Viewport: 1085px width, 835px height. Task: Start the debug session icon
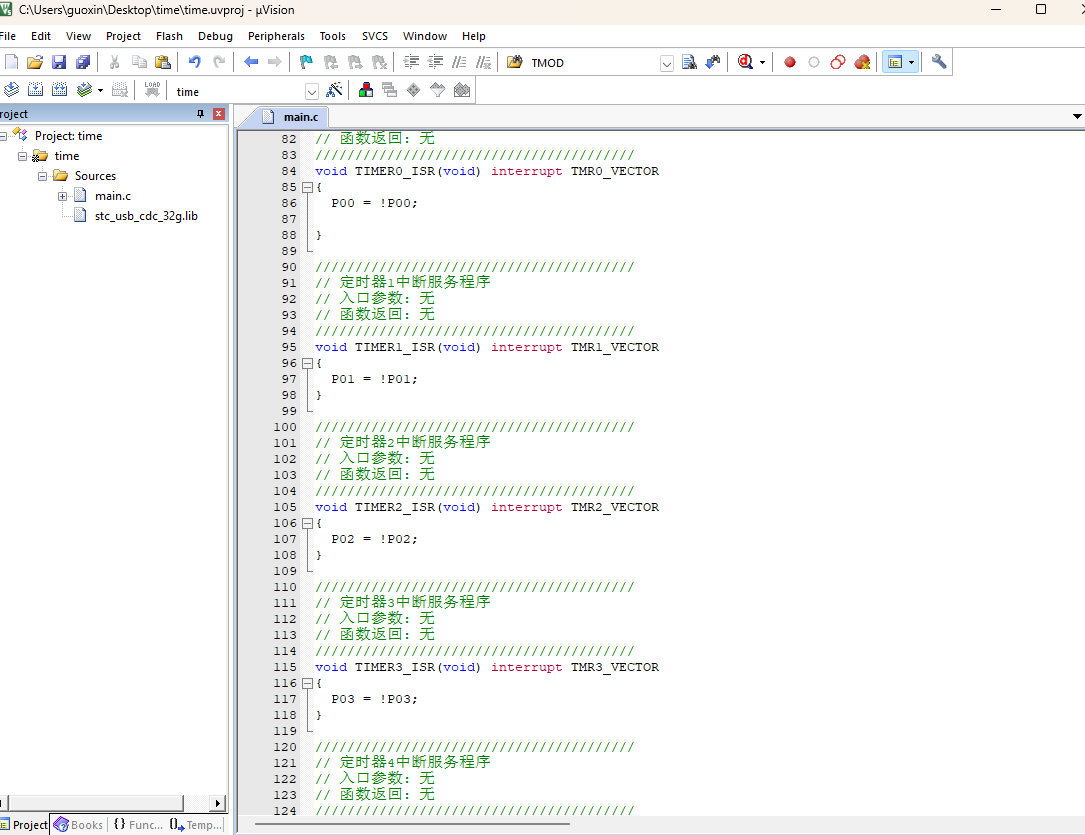click(x=744, y=62)
